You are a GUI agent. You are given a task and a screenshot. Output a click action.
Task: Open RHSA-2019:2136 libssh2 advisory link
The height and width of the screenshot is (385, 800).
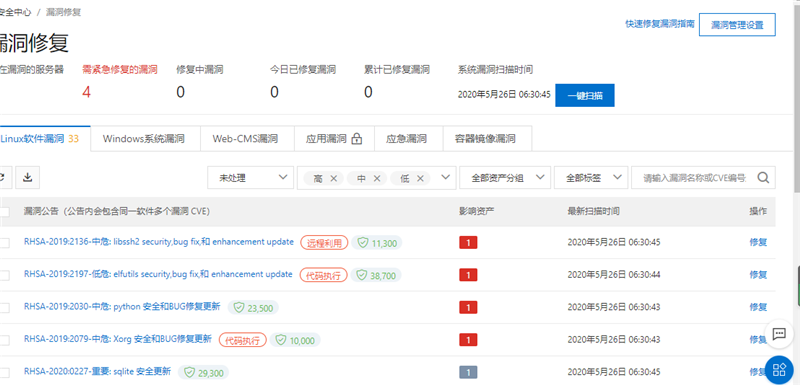click(x=159, y=242)
